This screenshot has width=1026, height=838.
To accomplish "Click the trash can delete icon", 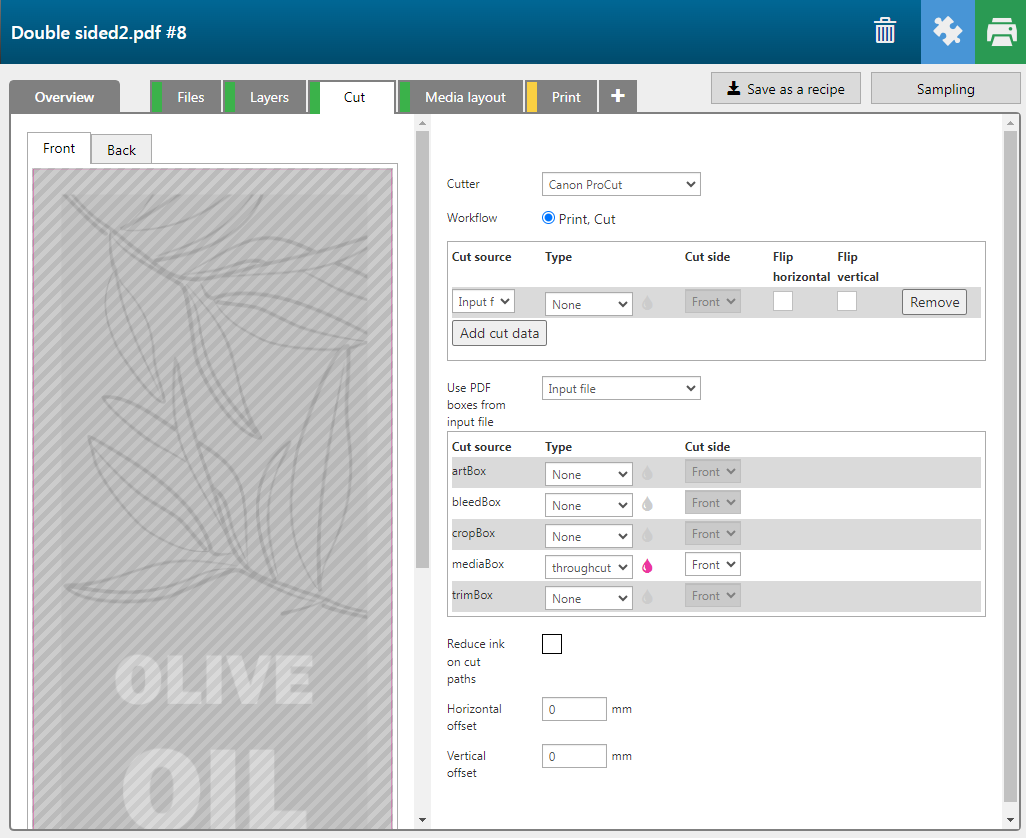I will (x=885, y=32).
